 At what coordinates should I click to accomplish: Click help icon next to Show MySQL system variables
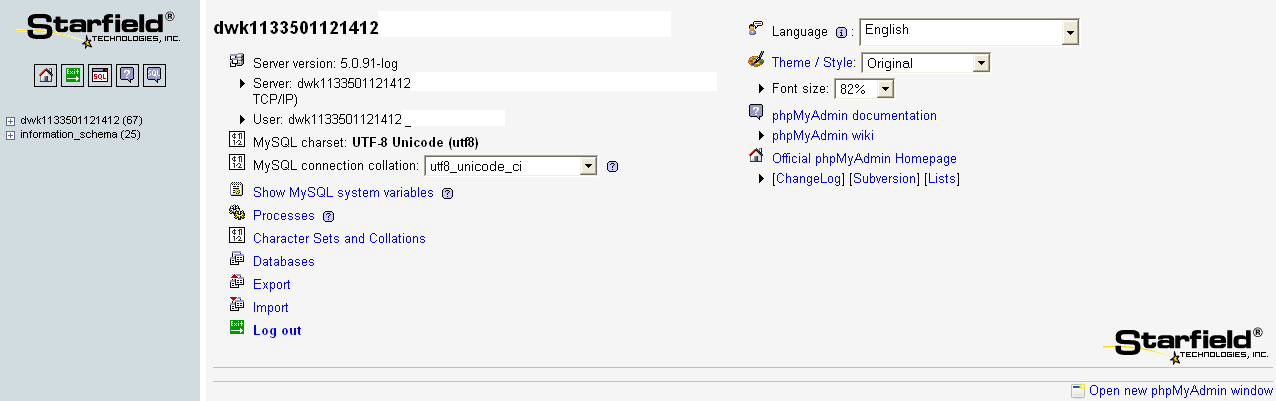[x=447, y=193]
